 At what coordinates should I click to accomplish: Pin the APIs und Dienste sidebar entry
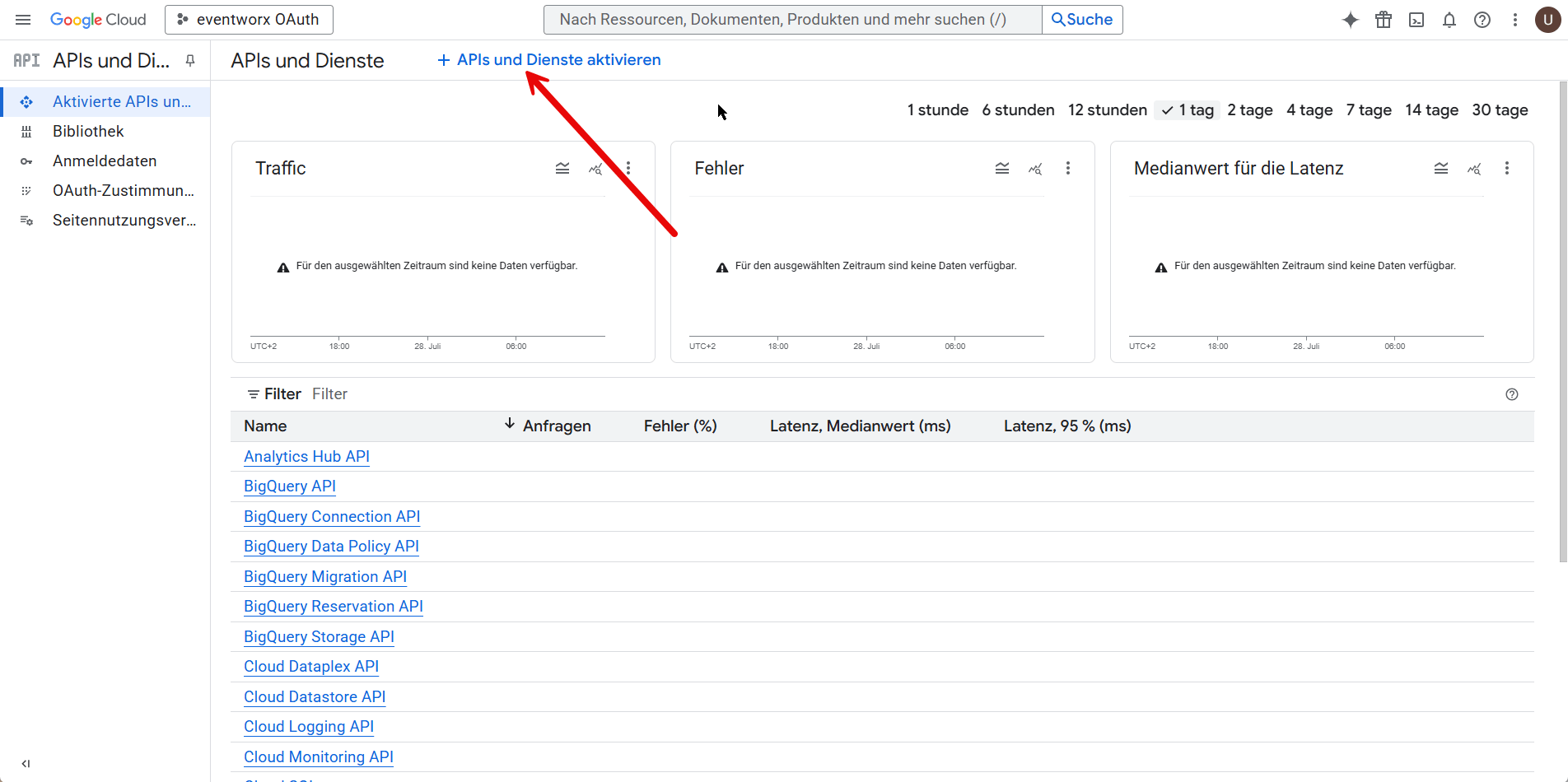(x=190, y=61)
